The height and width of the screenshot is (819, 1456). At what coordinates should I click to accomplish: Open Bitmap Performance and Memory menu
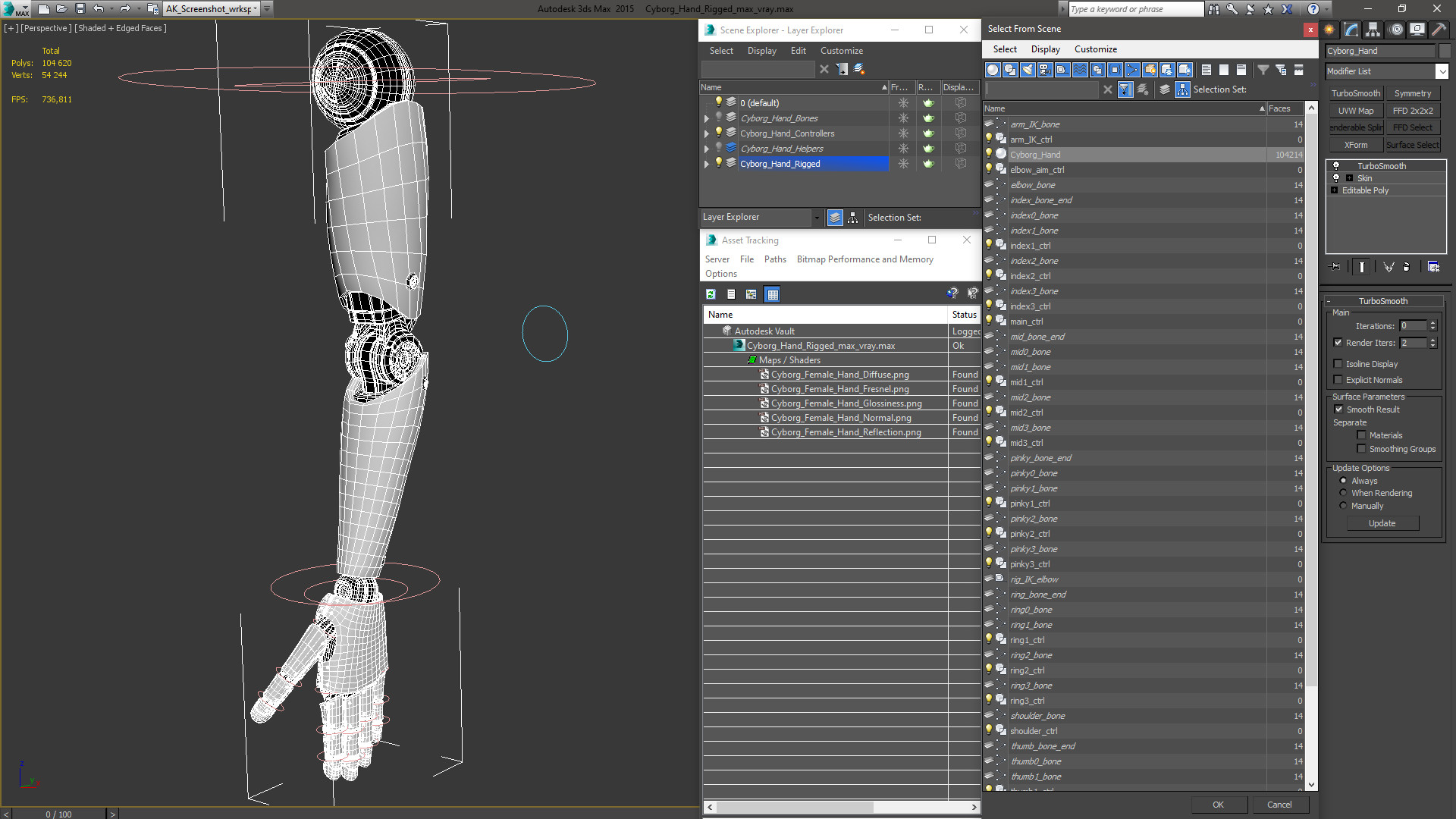coord(864,259)
